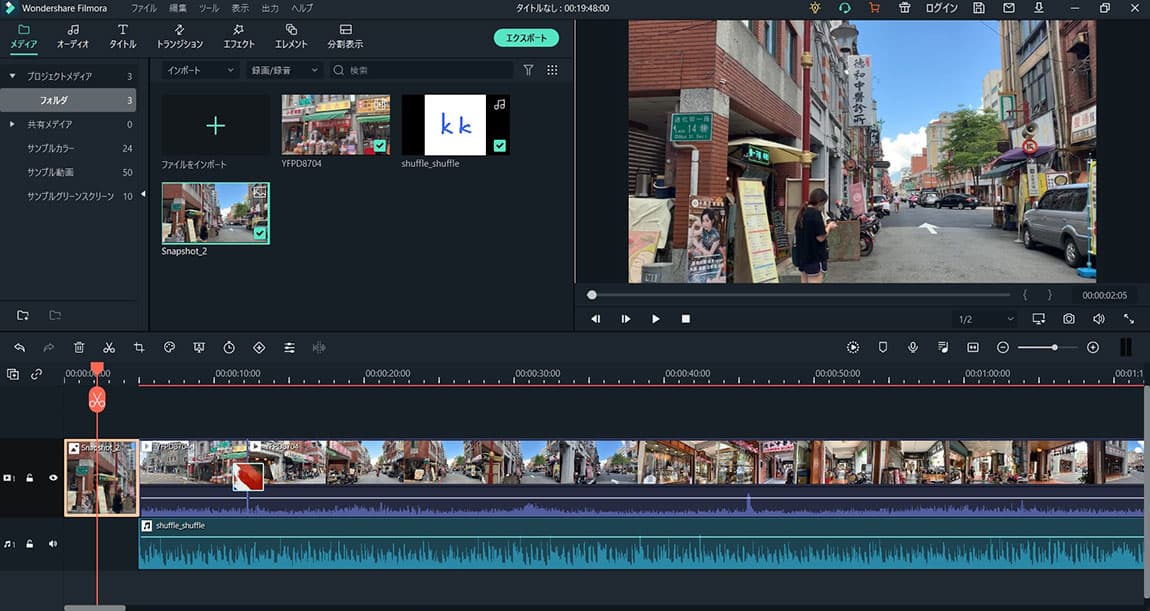The image size is (1150, 611).
Task: Click the split scissors icon in timeline toolbar
Action: (109, 347)
